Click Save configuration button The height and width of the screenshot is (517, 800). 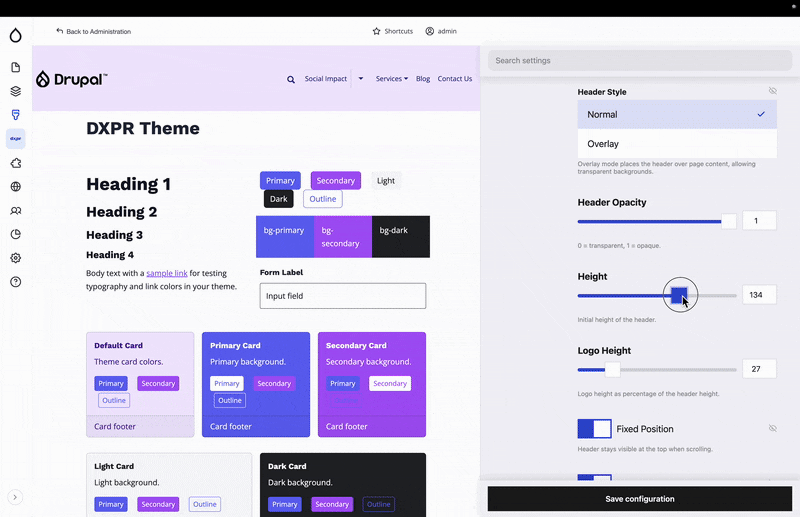click(640, 499)
